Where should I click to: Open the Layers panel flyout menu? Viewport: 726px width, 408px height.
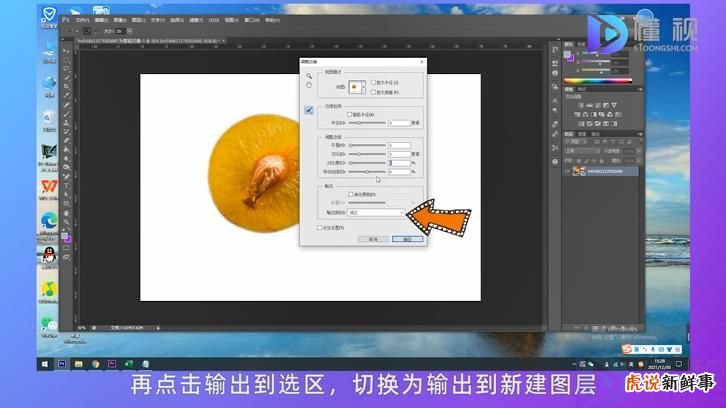[640, 134]
